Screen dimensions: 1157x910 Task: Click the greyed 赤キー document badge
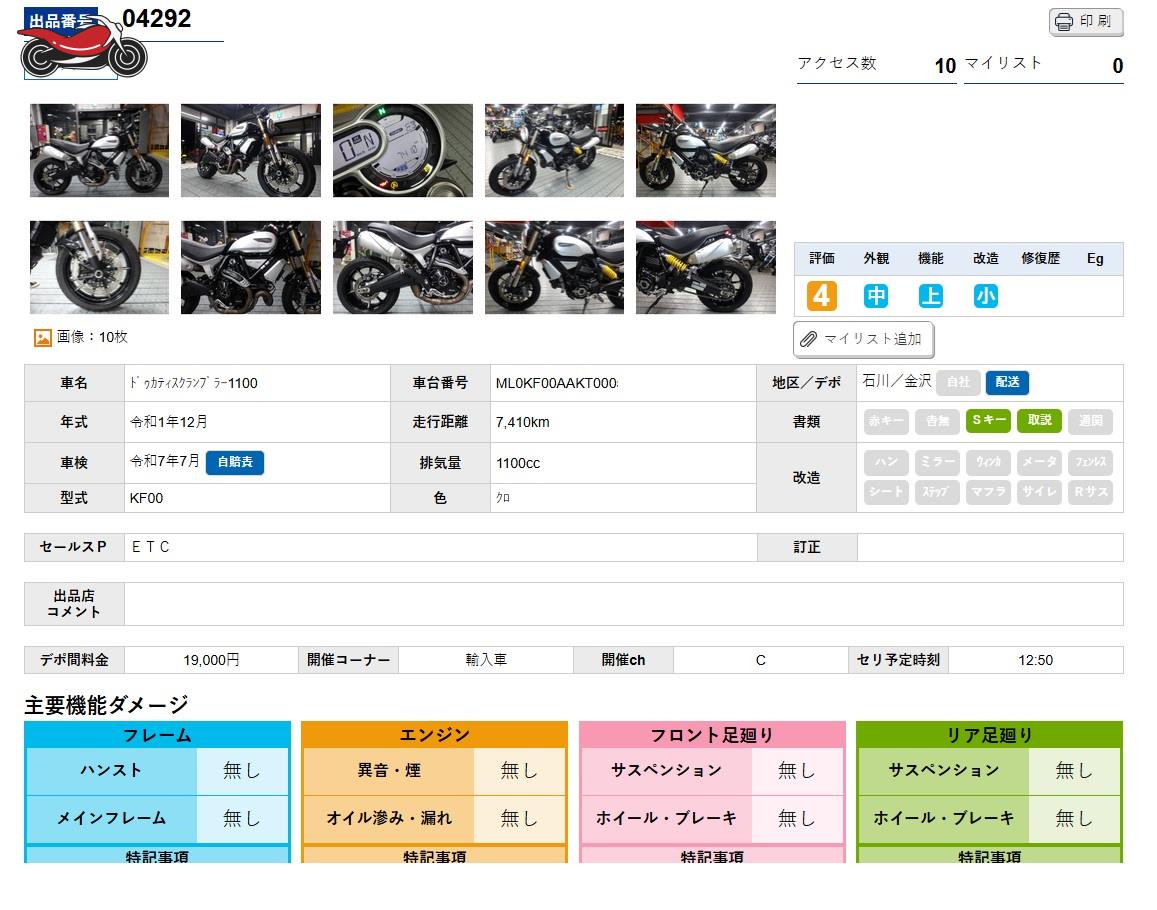(886, 421)
